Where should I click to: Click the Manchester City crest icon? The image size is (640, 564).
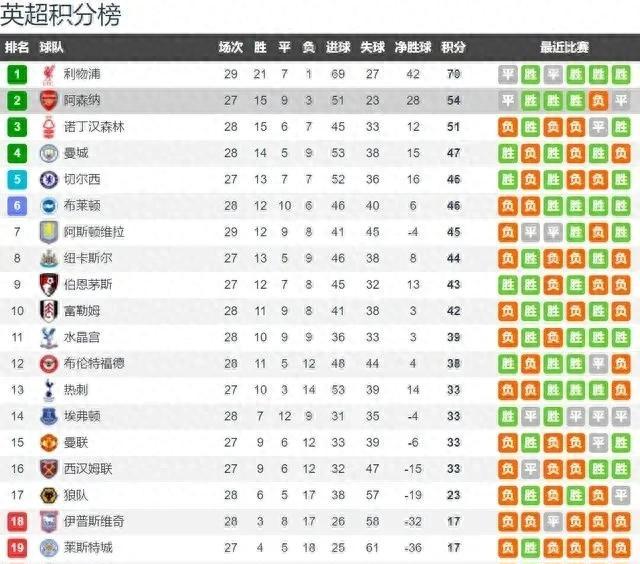[x=49, y=153]
